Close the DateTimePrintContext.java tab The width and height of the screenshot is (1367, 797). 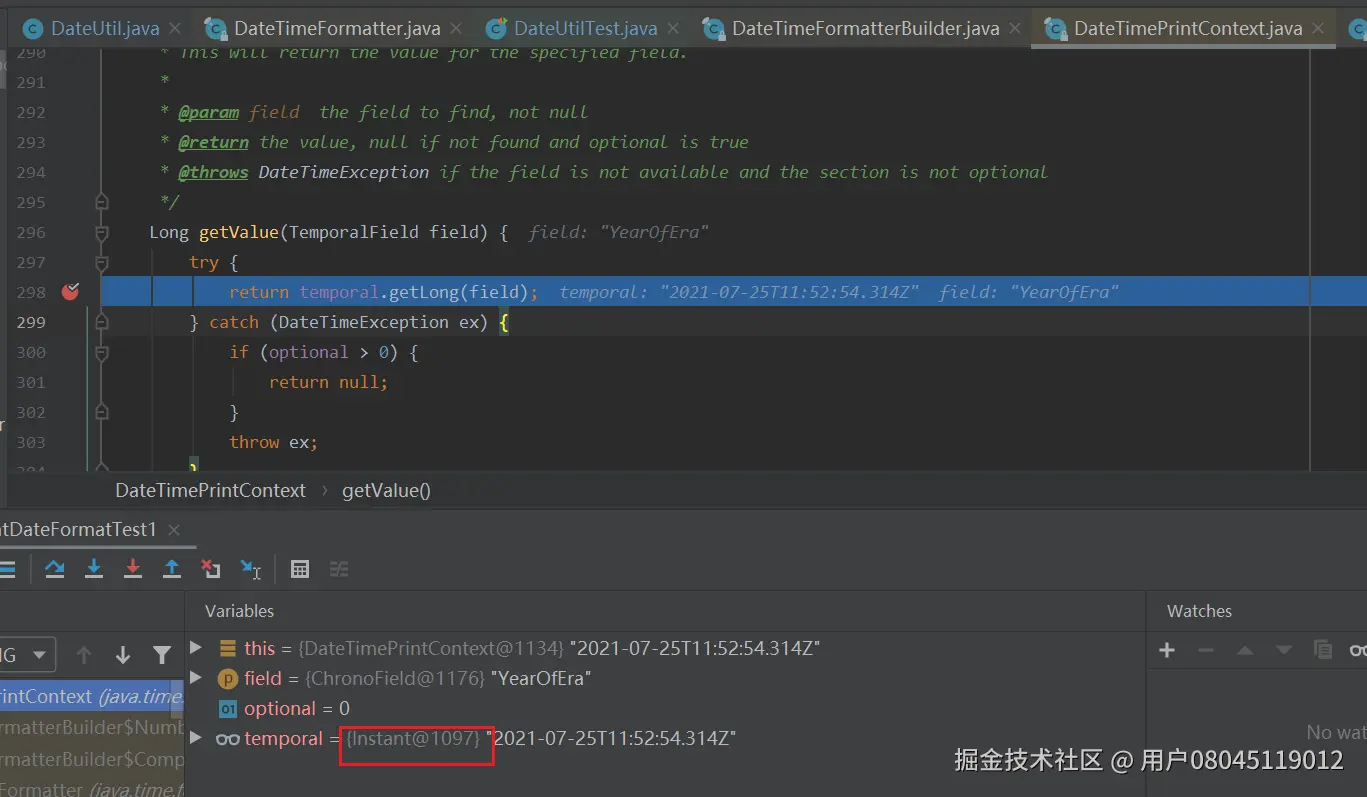1320,29
